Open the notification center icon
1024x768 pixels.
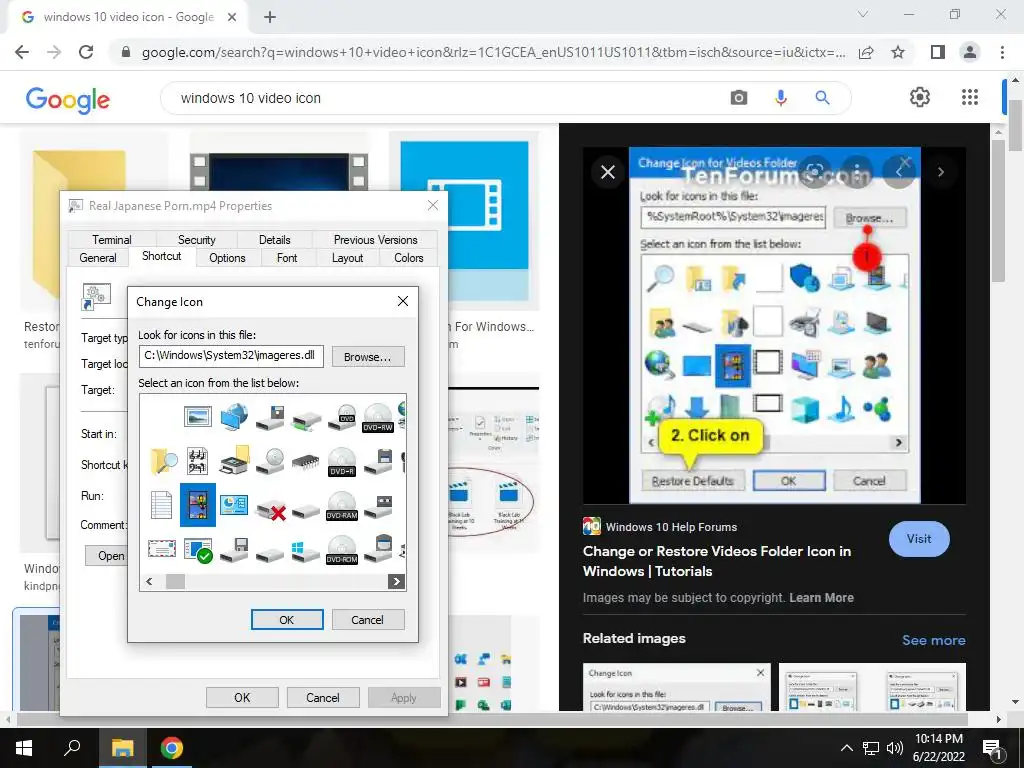point(993,748)
